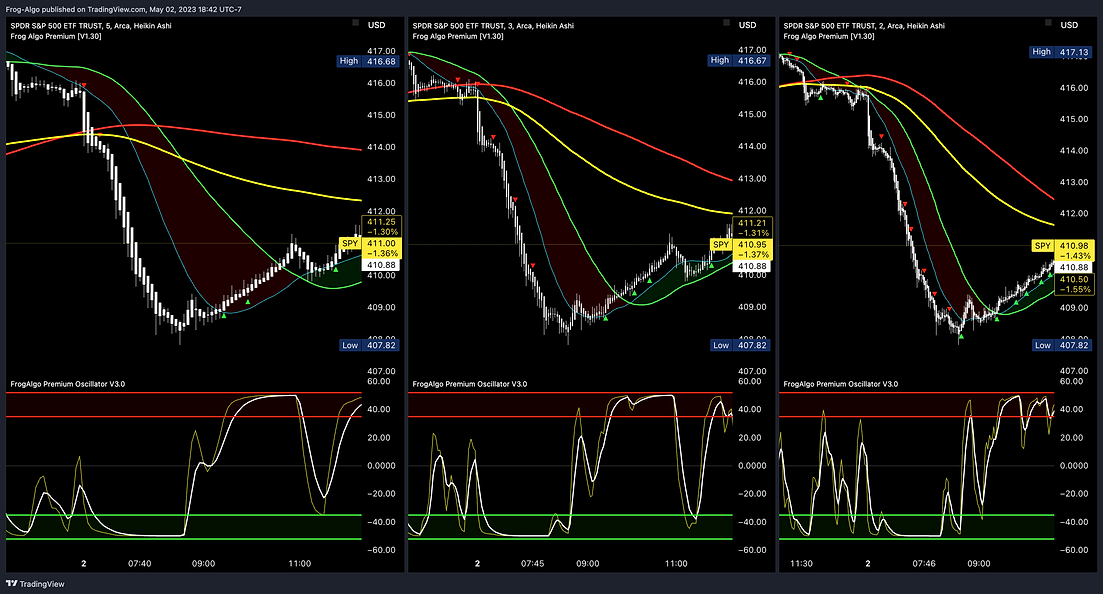Click the white 410.88 price tag in the 3-minute chart

point(752,266)
